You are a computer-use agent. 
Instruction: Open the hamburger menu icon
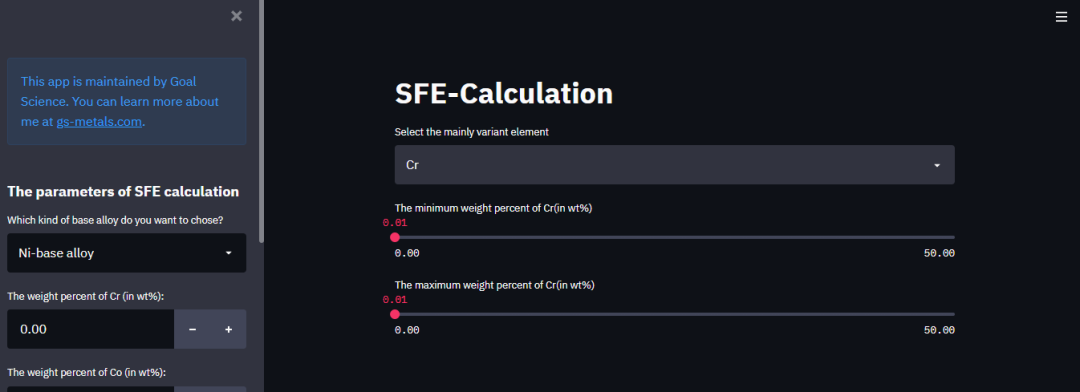tap(1061, 17)
